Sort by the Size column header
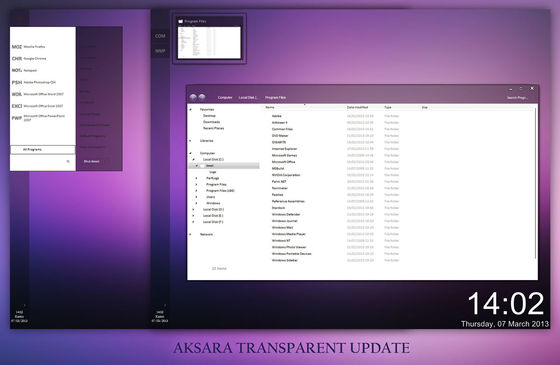Screen dimensions: 560x365 click(x=425, y=107)
